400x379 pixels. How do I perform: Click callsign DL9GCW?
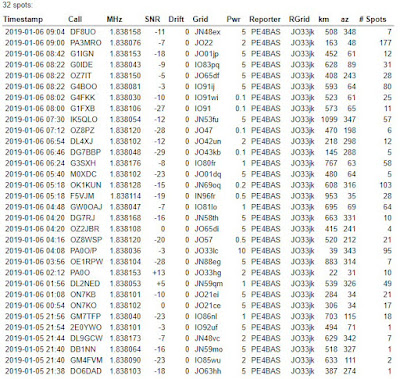(x=86, y=338)
